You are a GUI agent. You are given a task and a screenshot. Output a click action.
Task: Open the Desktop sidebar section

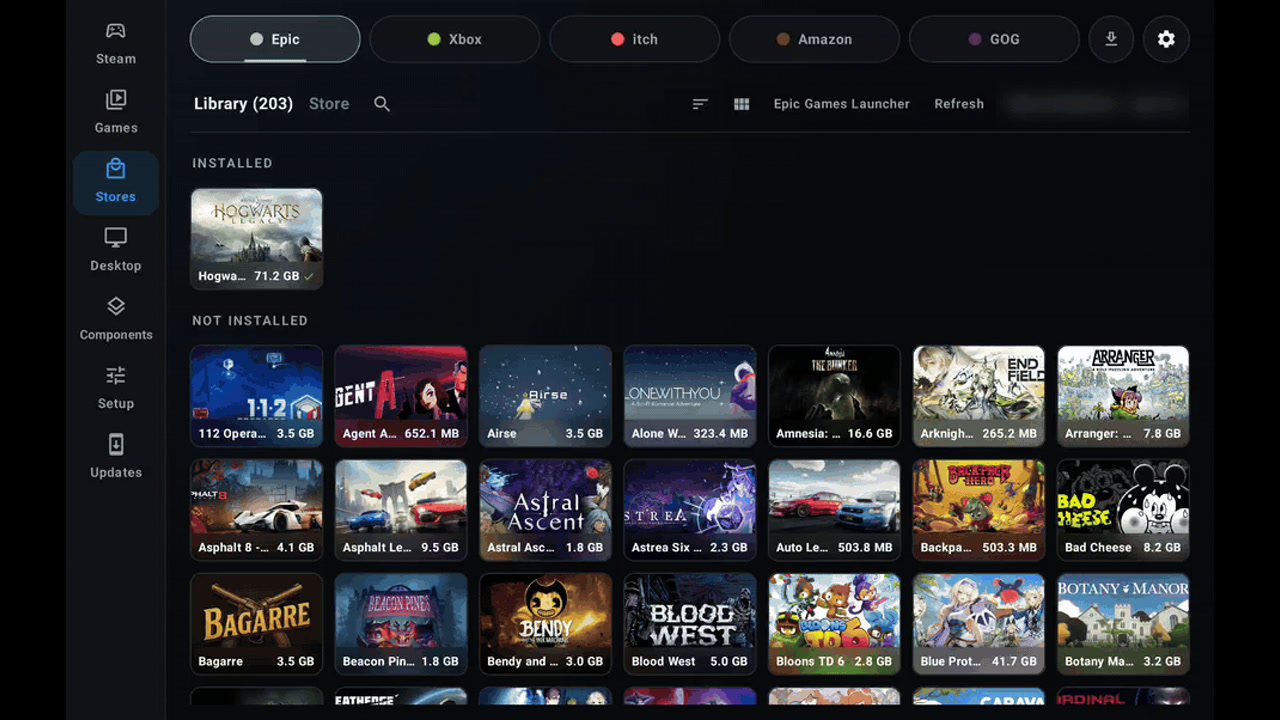(116, 251)
